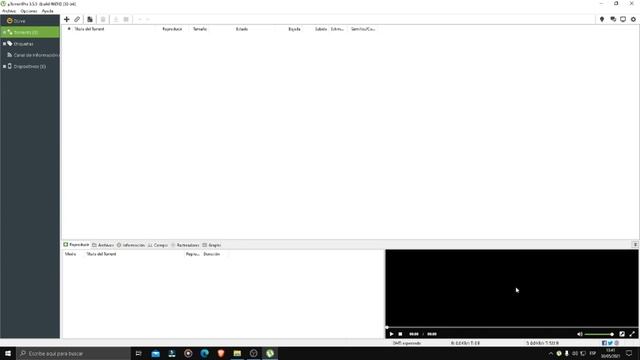Sort by Título del Torrent column in main list

[x=89, y=29]
